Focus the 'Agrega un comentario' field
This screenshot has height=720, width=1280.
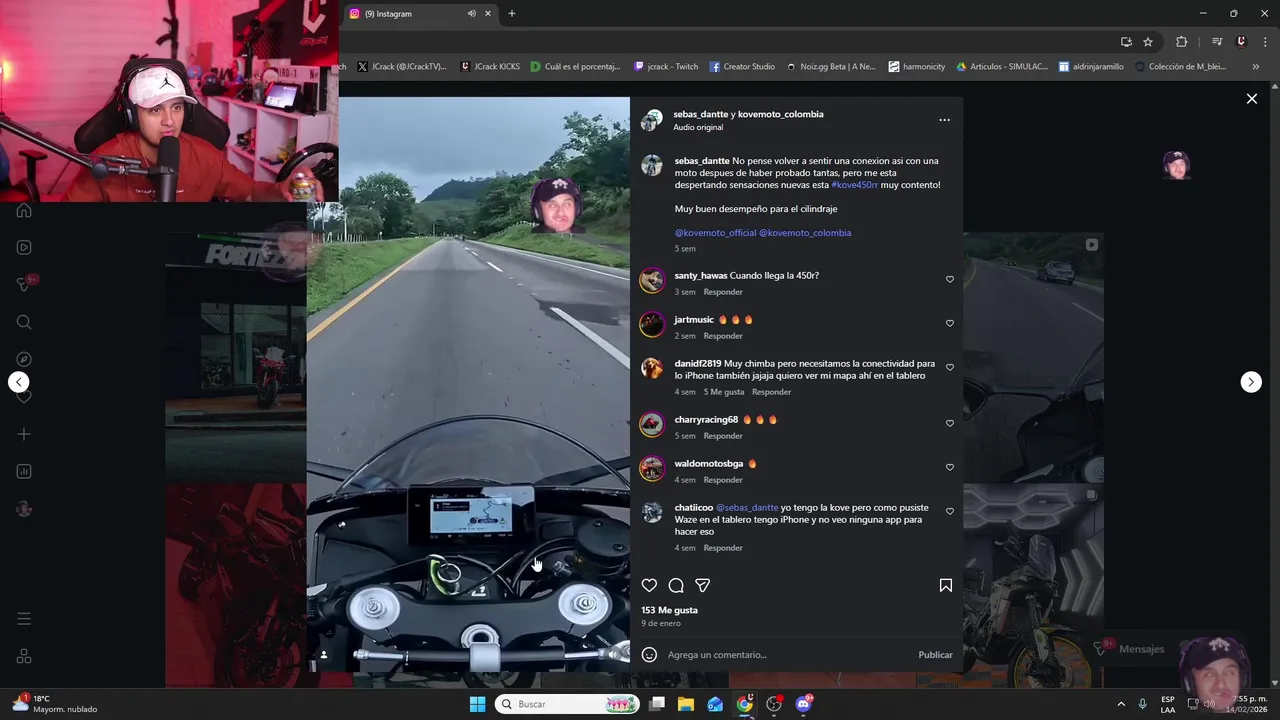click(788, 655)
